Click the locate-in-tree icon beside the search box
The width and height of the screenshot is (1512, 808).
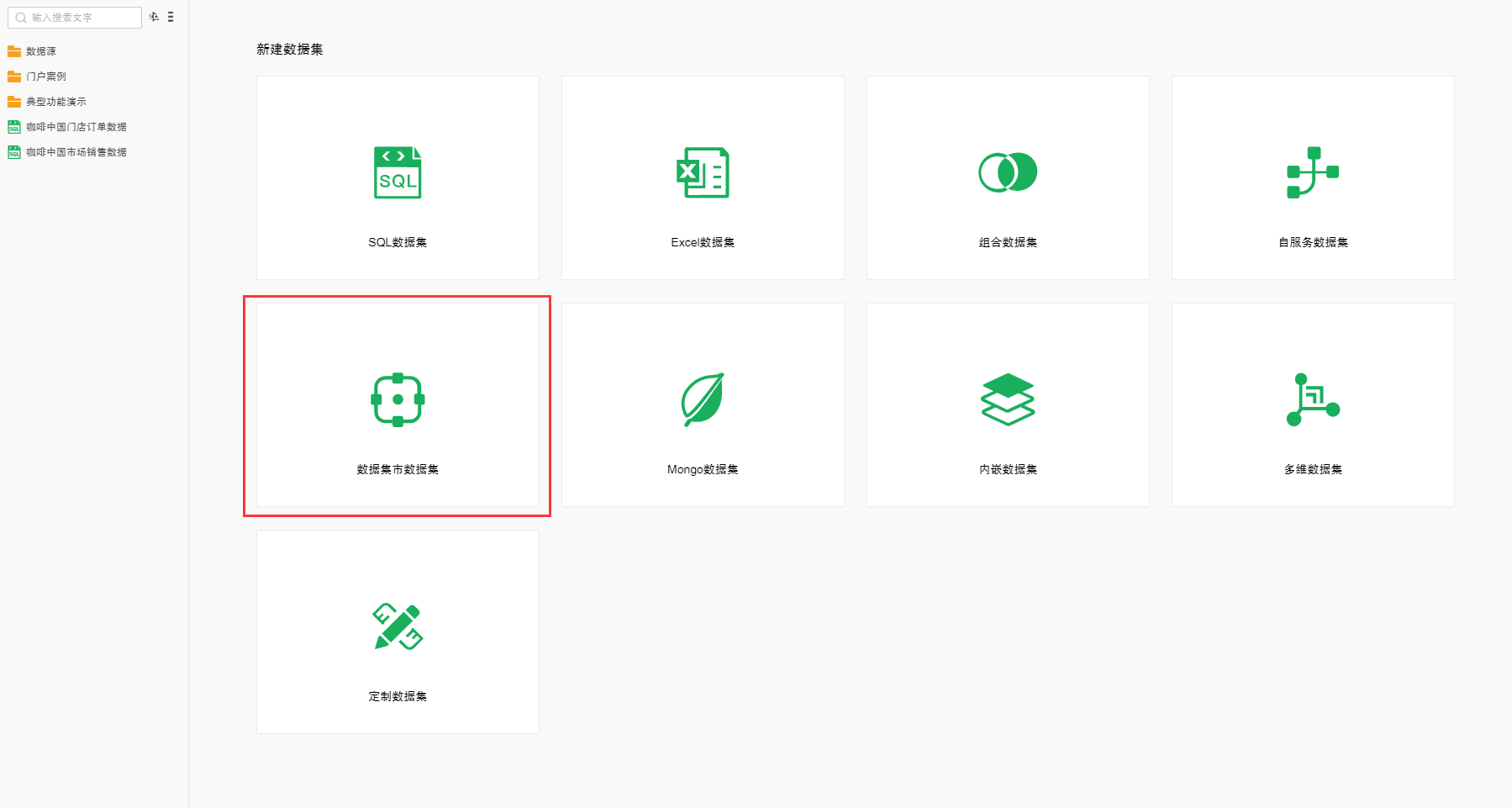tap(154, 17)
